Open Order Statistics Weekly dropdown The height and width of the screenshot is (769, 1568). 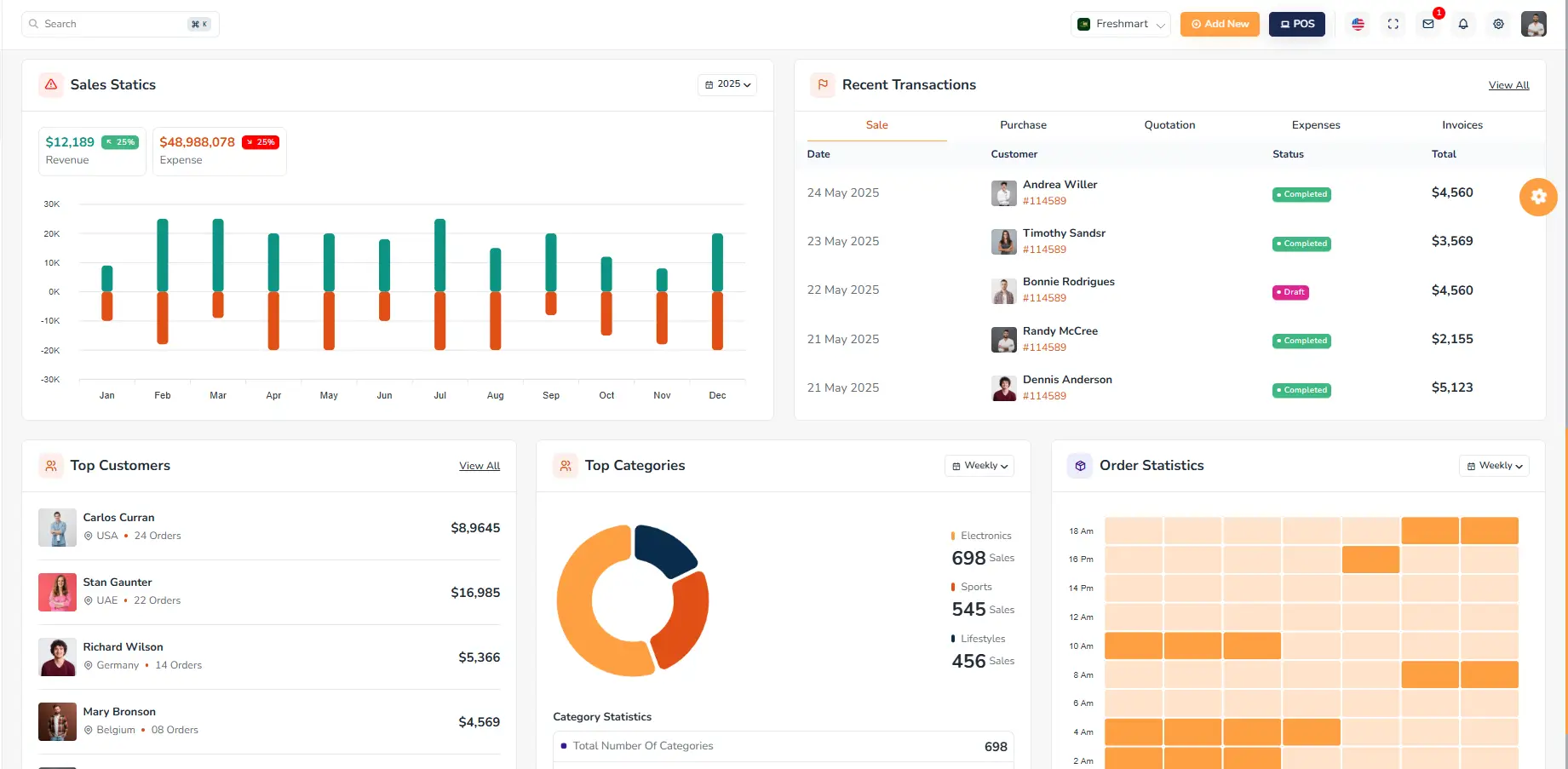(1494, 466)
